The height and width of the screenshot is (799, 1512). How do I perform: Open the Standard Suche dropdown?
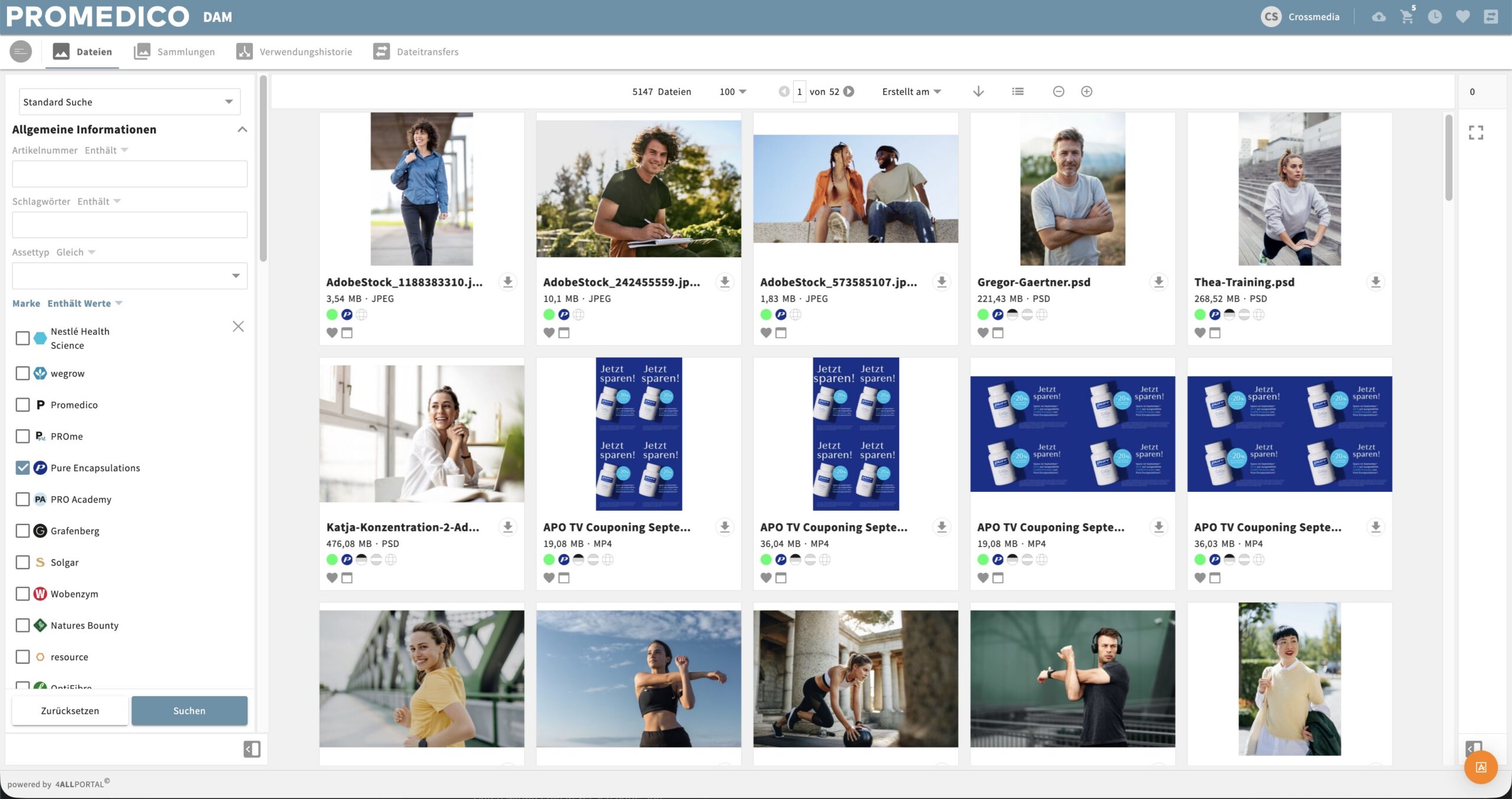click(129, 102)
